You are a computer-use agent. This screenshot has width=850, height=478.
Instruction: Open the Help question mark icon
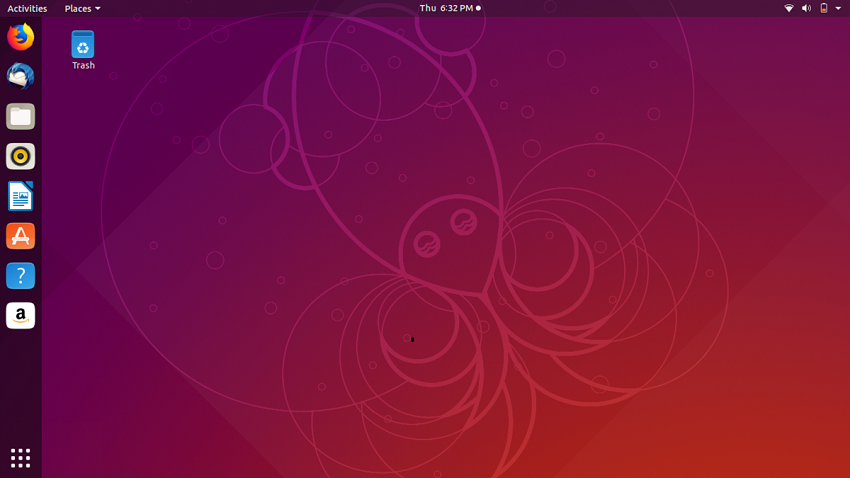pos(20,276)
